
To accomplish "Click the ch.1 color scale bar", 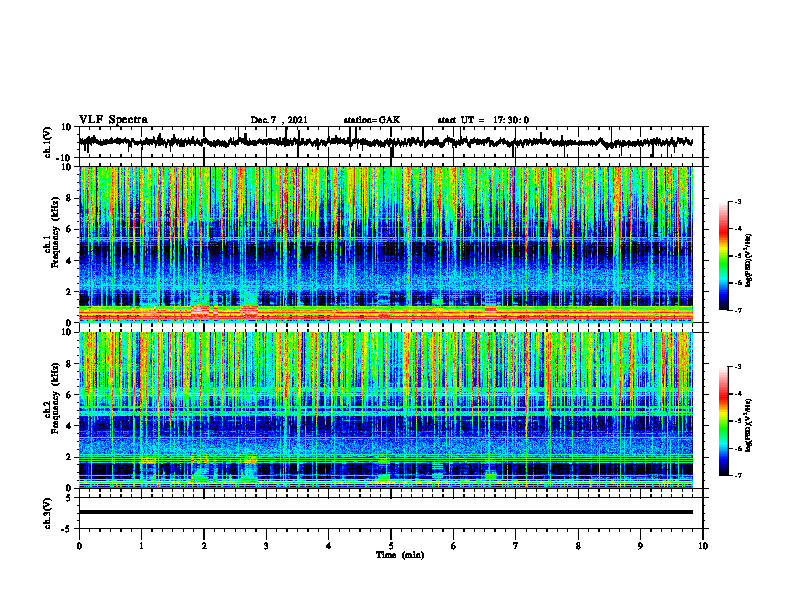I will click(x=723, y=256).
